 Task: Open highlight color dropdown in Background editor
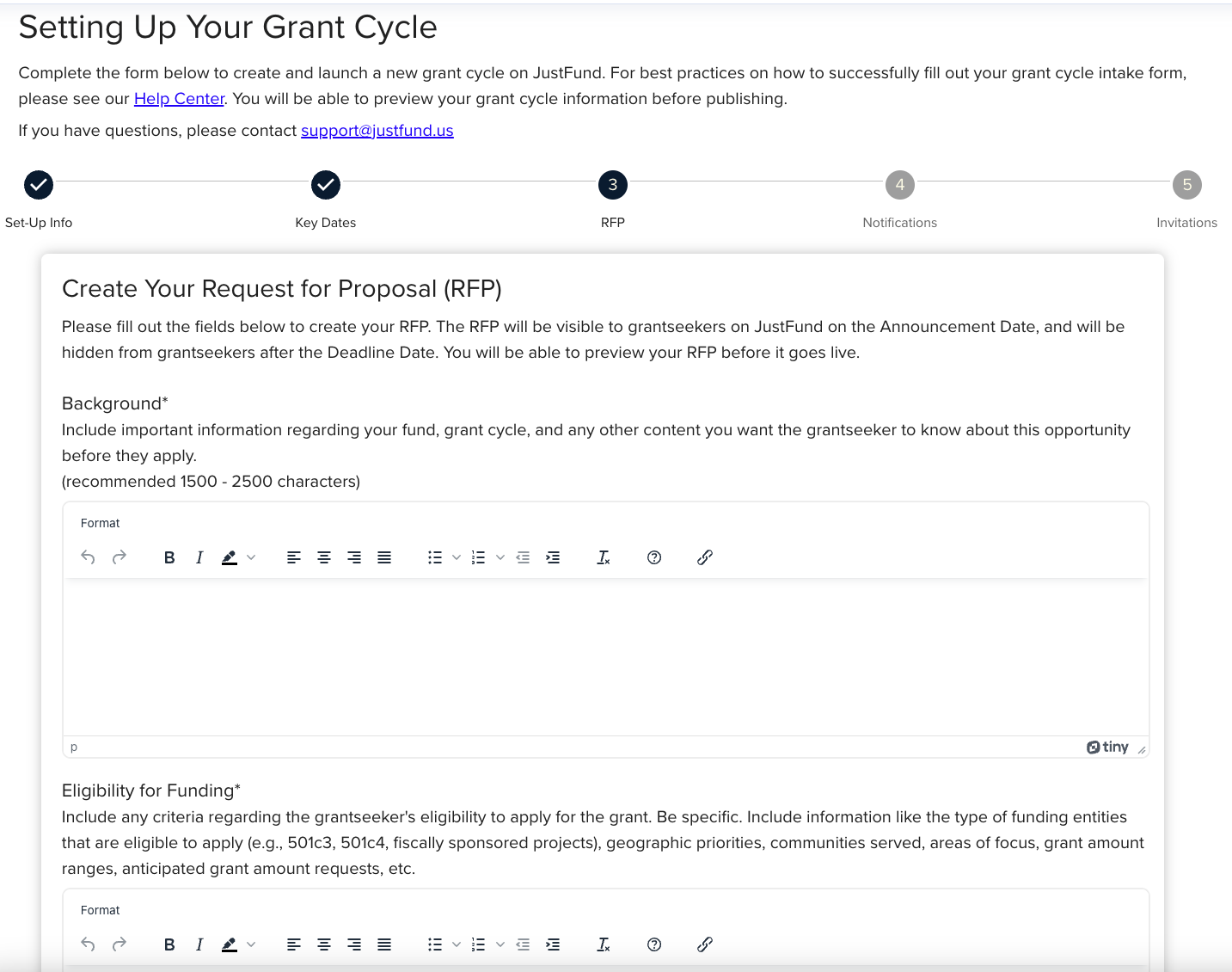pos(251,557)
